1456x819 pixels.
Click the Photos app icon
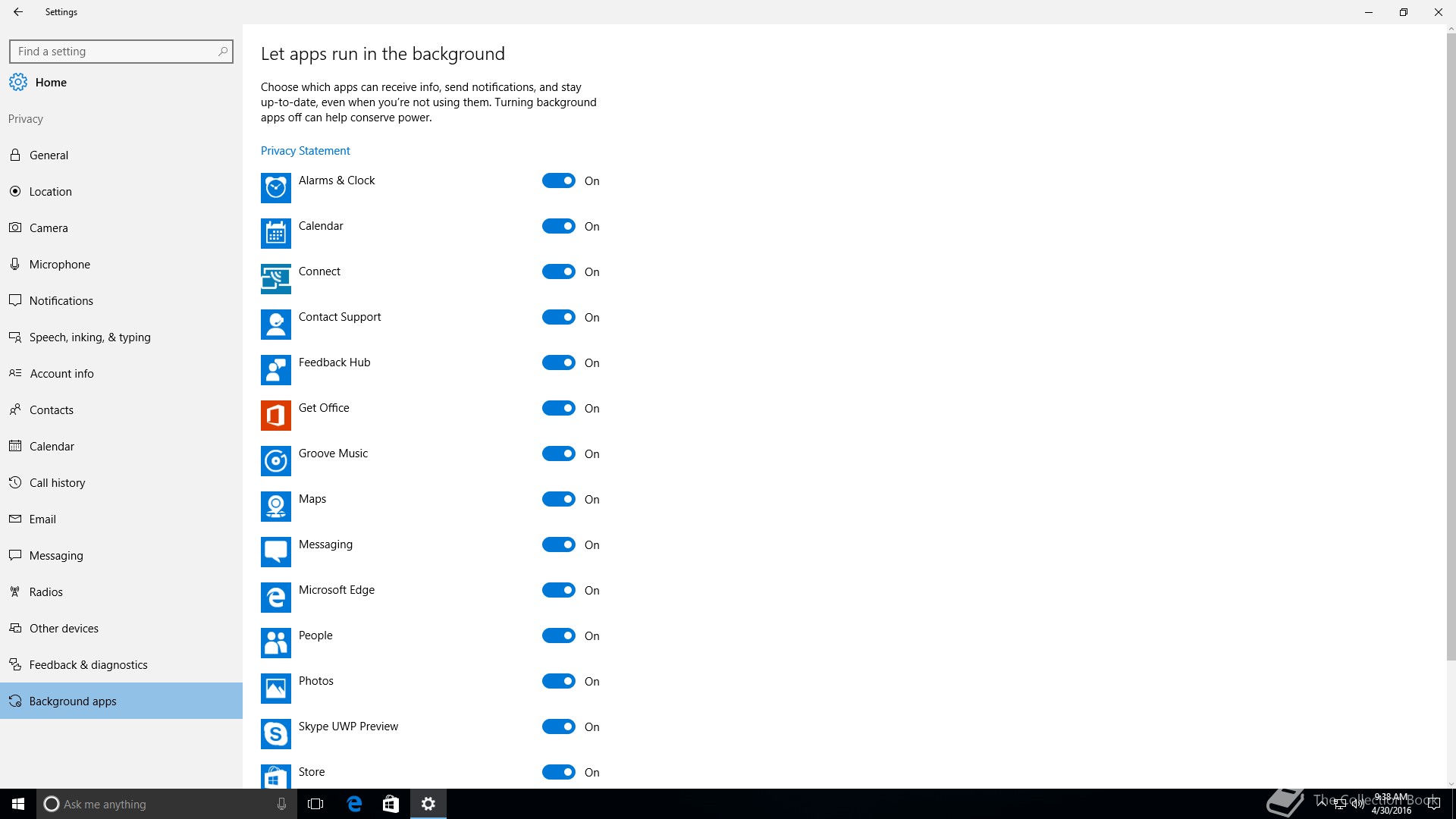(276, 689)
